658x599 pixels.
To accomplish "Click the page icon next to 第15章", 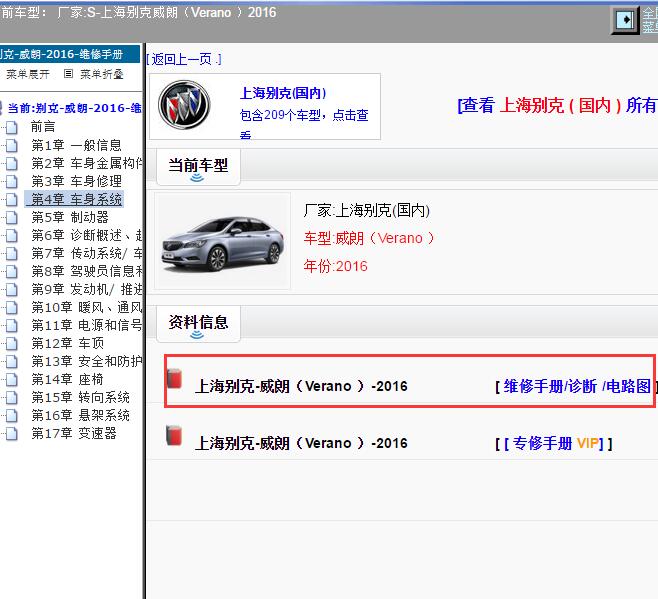I will click(x=12, y=398).
